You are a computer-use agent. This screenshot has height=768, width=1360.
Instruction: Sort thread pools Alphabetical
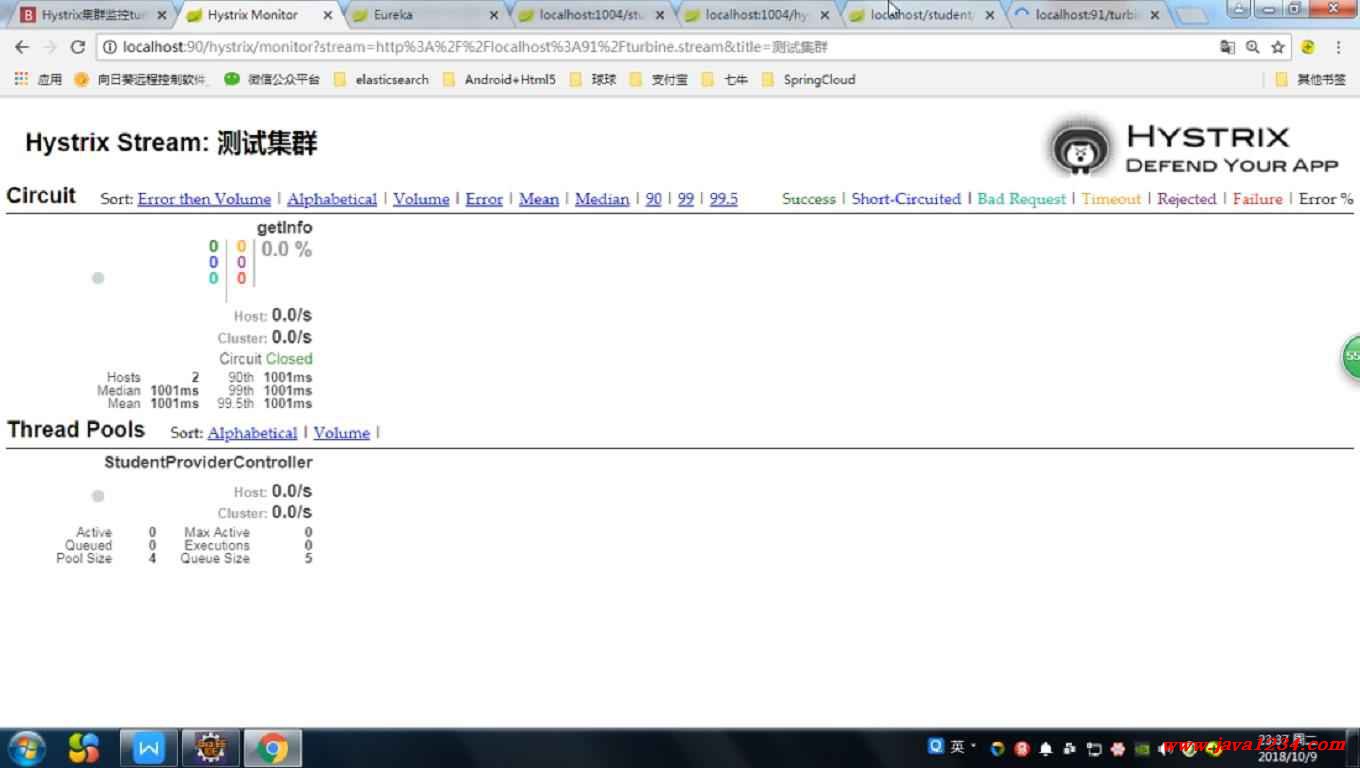[x=252, y=433]
